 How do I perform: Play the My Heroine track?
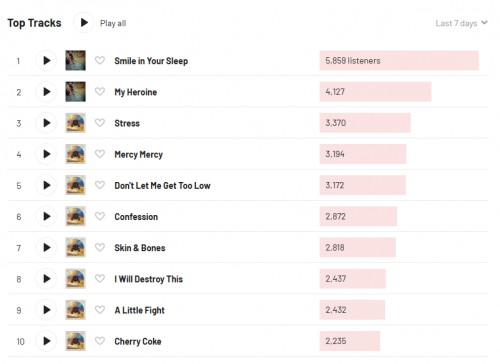point(46,92)
